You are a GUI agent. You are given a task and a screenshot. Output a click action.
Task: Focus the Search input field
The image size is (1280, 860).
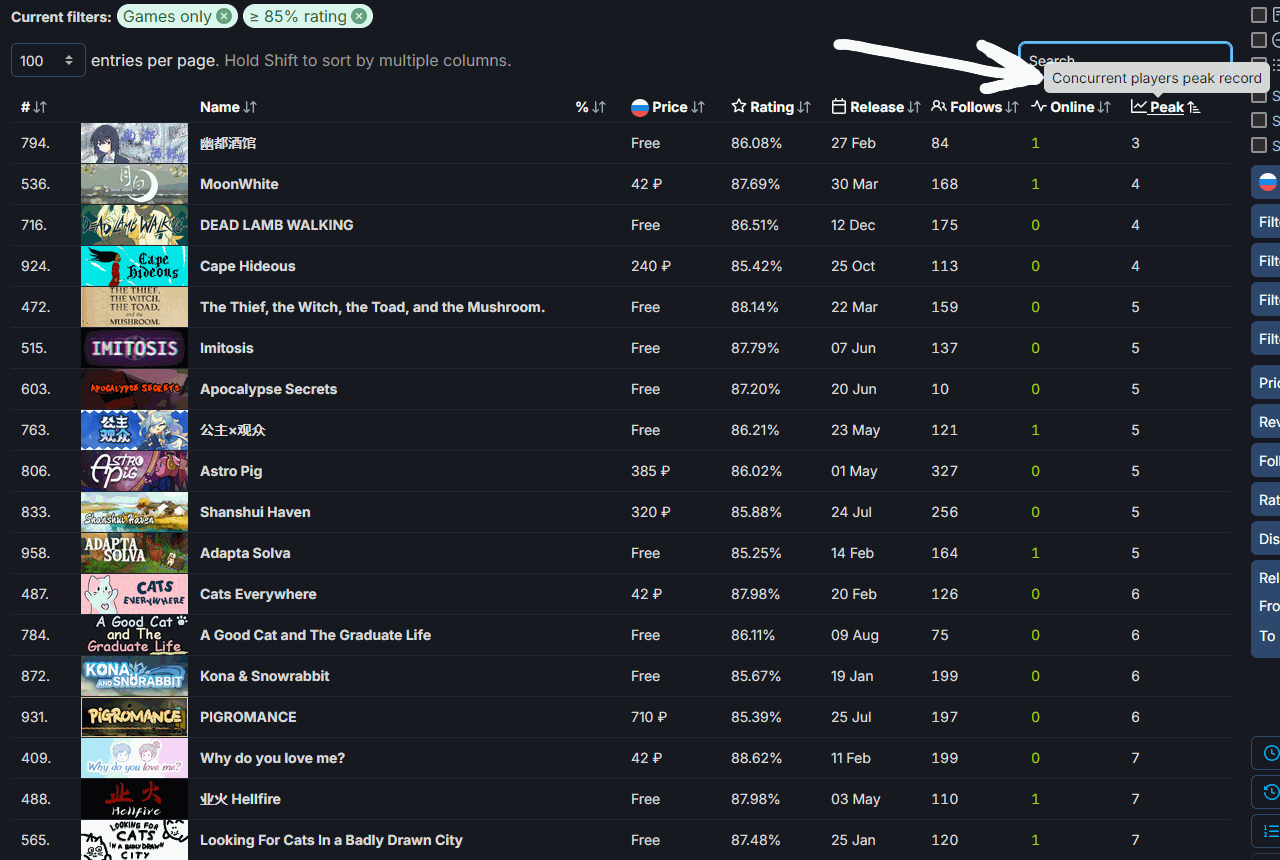click(1125, 60)
